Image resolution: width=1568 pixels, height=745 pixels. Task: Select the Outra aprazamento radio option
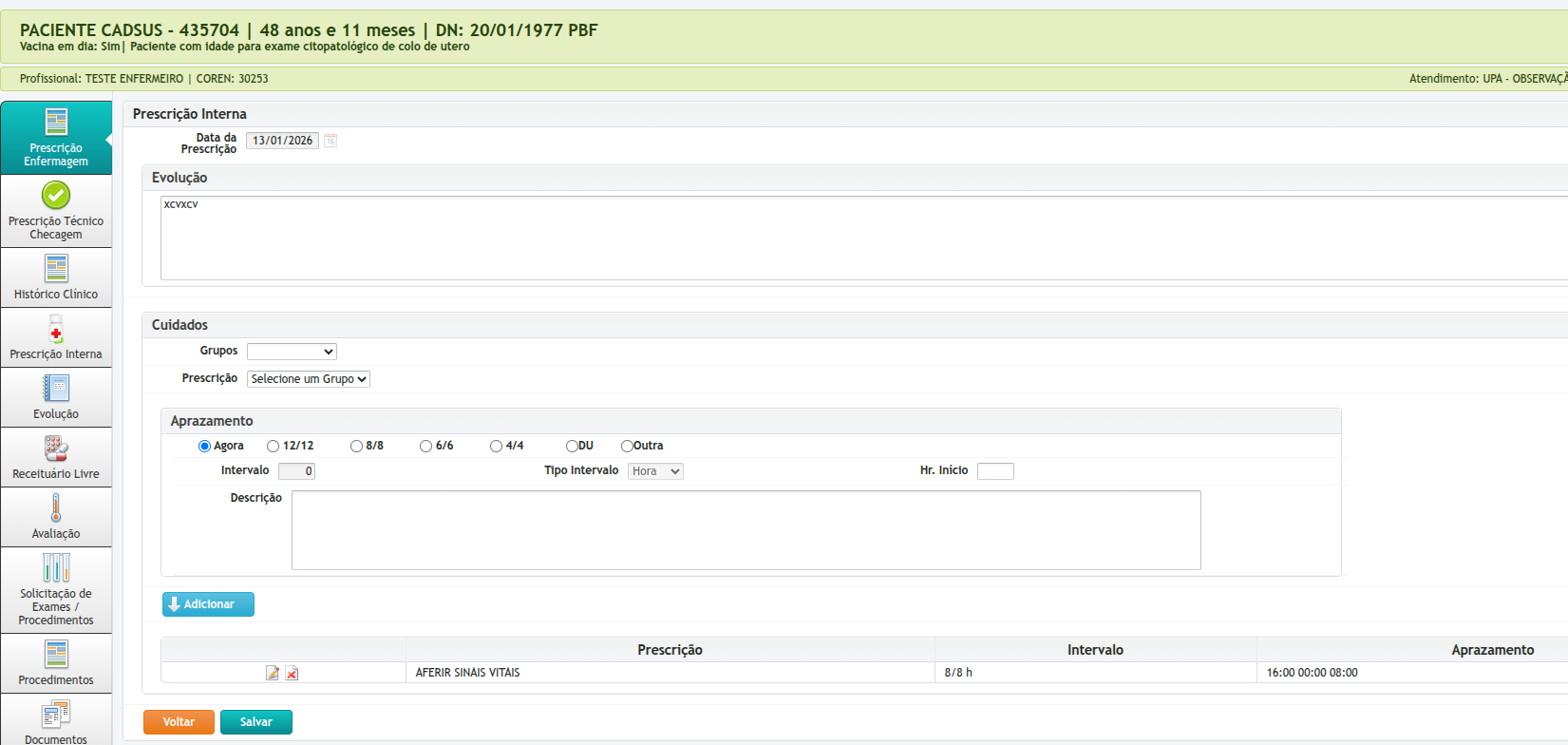click(x=627, y=447)
